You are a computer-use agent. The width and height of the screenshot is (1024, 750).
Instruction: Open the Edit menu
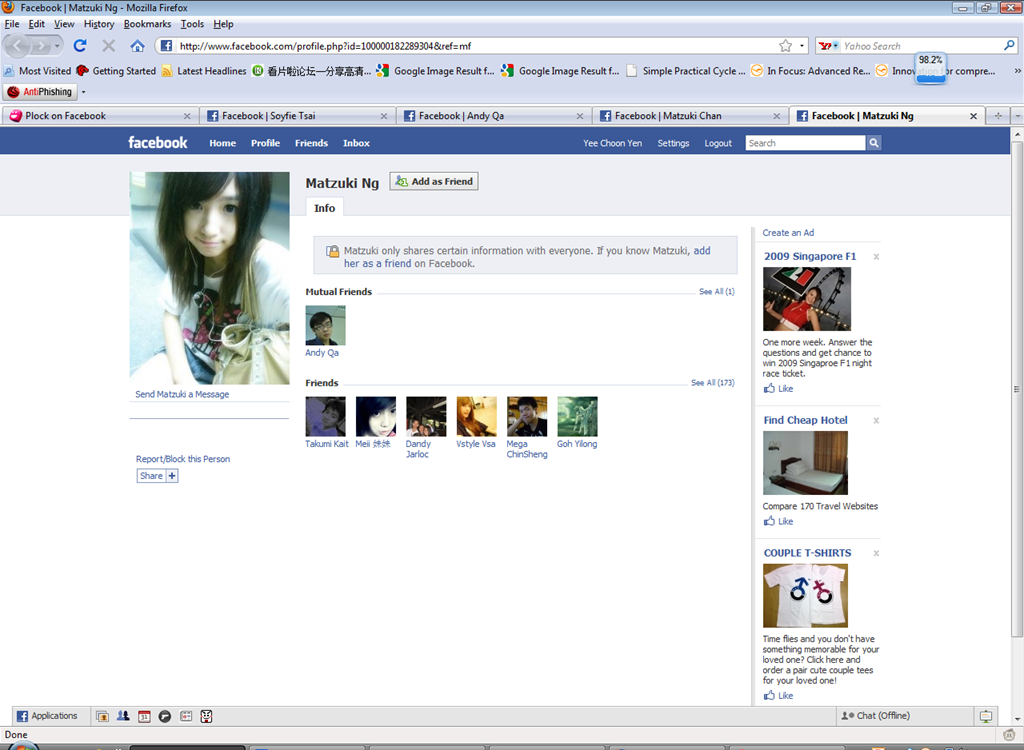tap(37, 24)
